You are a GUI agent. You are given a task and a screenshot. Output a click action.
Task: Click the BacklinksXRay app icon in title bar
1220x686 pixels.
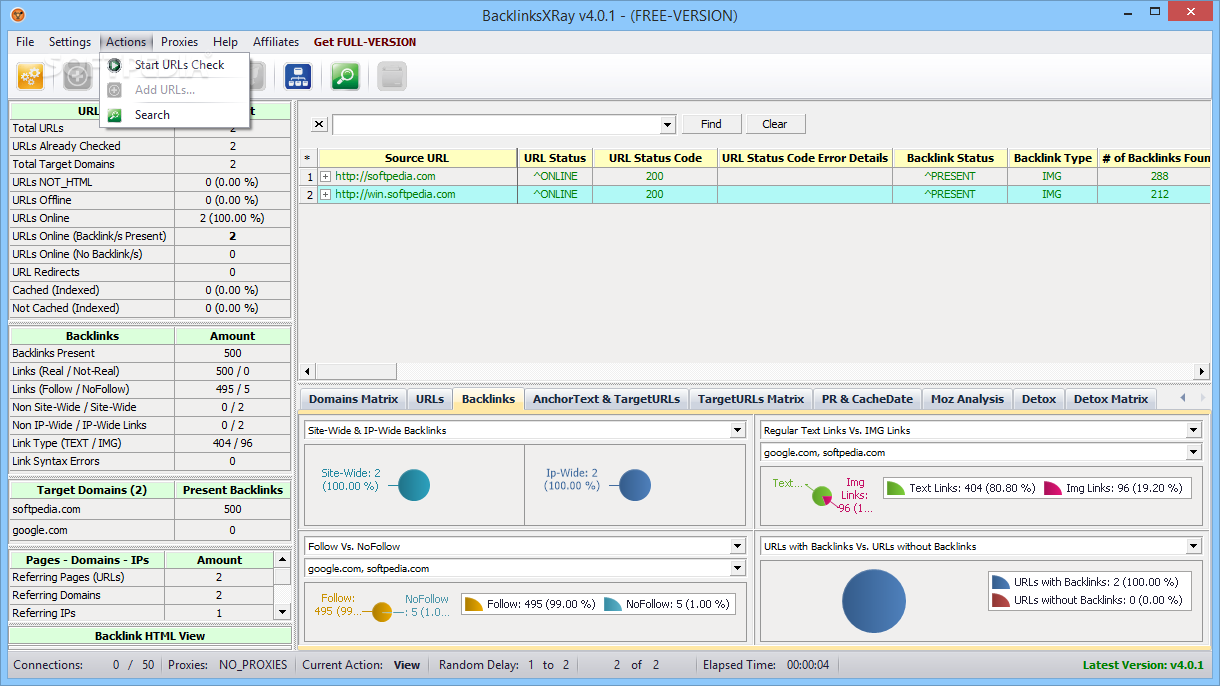click(18, 15)
